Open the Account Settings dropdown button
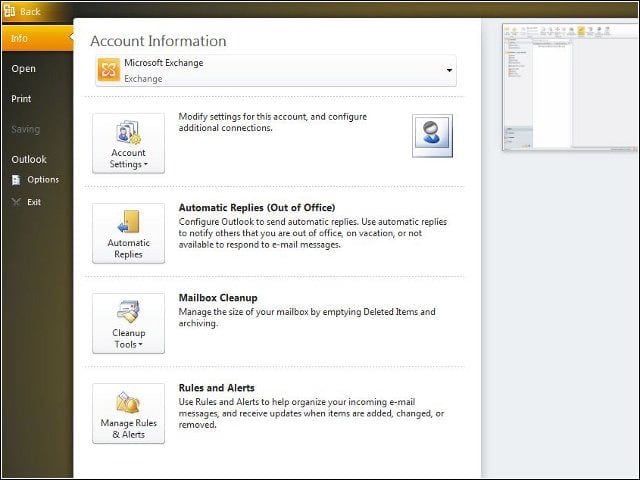Image resolution: width=640 pixels, height=480 pixels. [129, 143]
